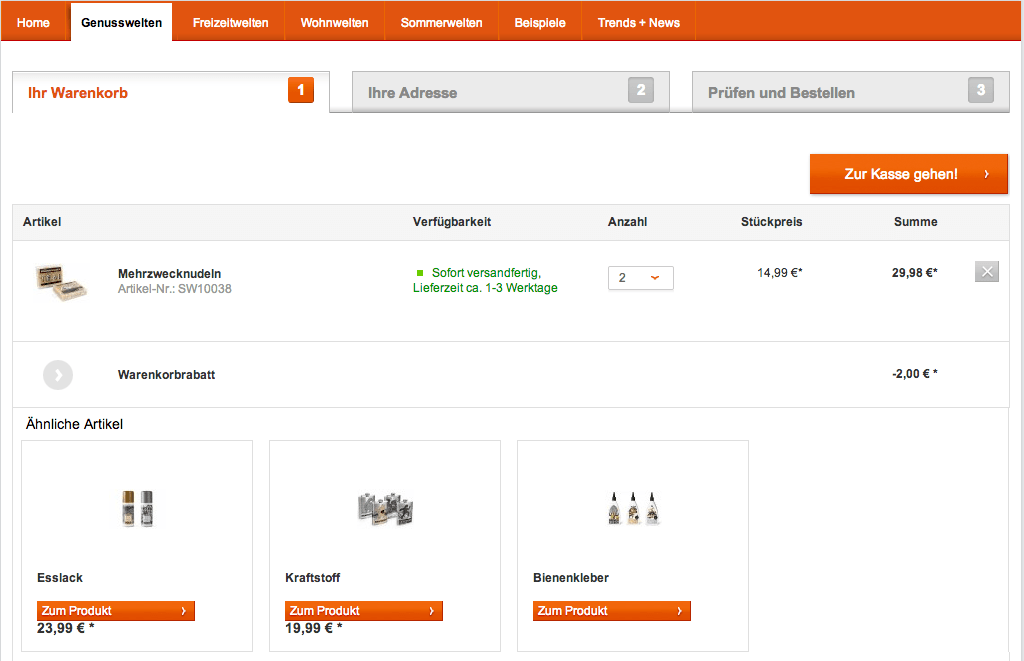Click the Bienenkleber product image
The height and width of the screenshot is (661, 1024).
coord(633,509)
